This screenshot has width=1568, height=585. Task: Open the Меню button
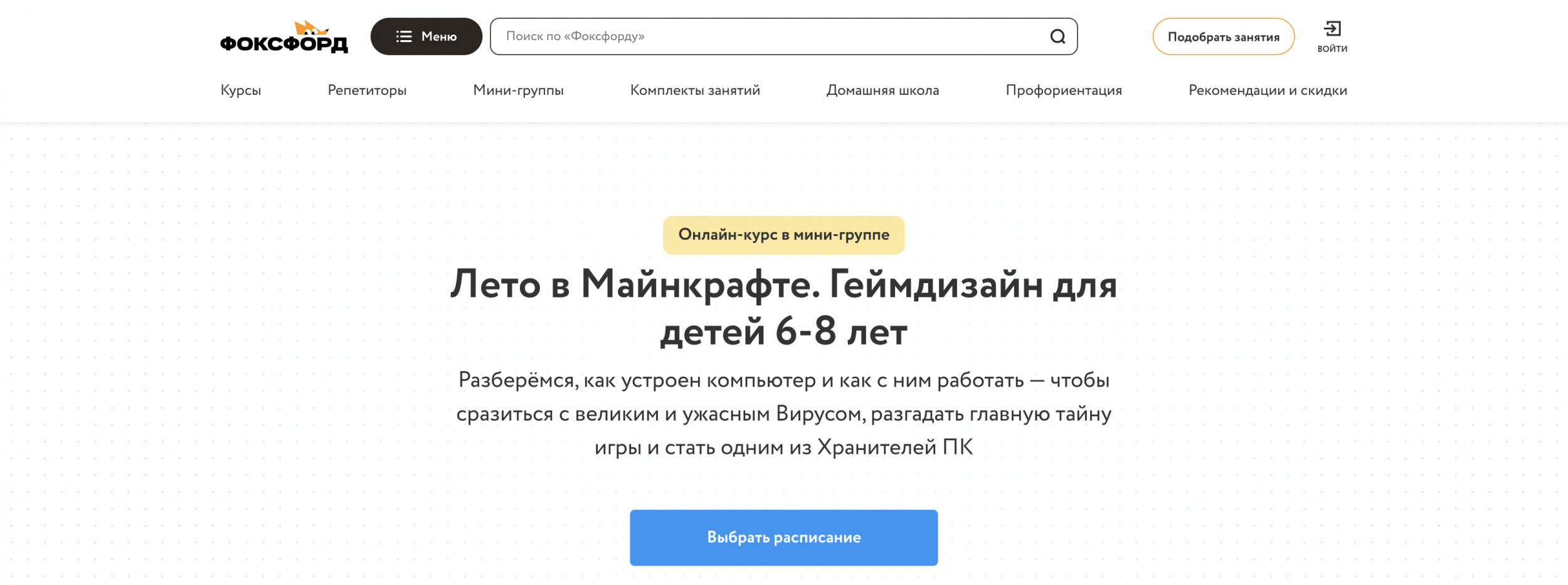point(426,36)
